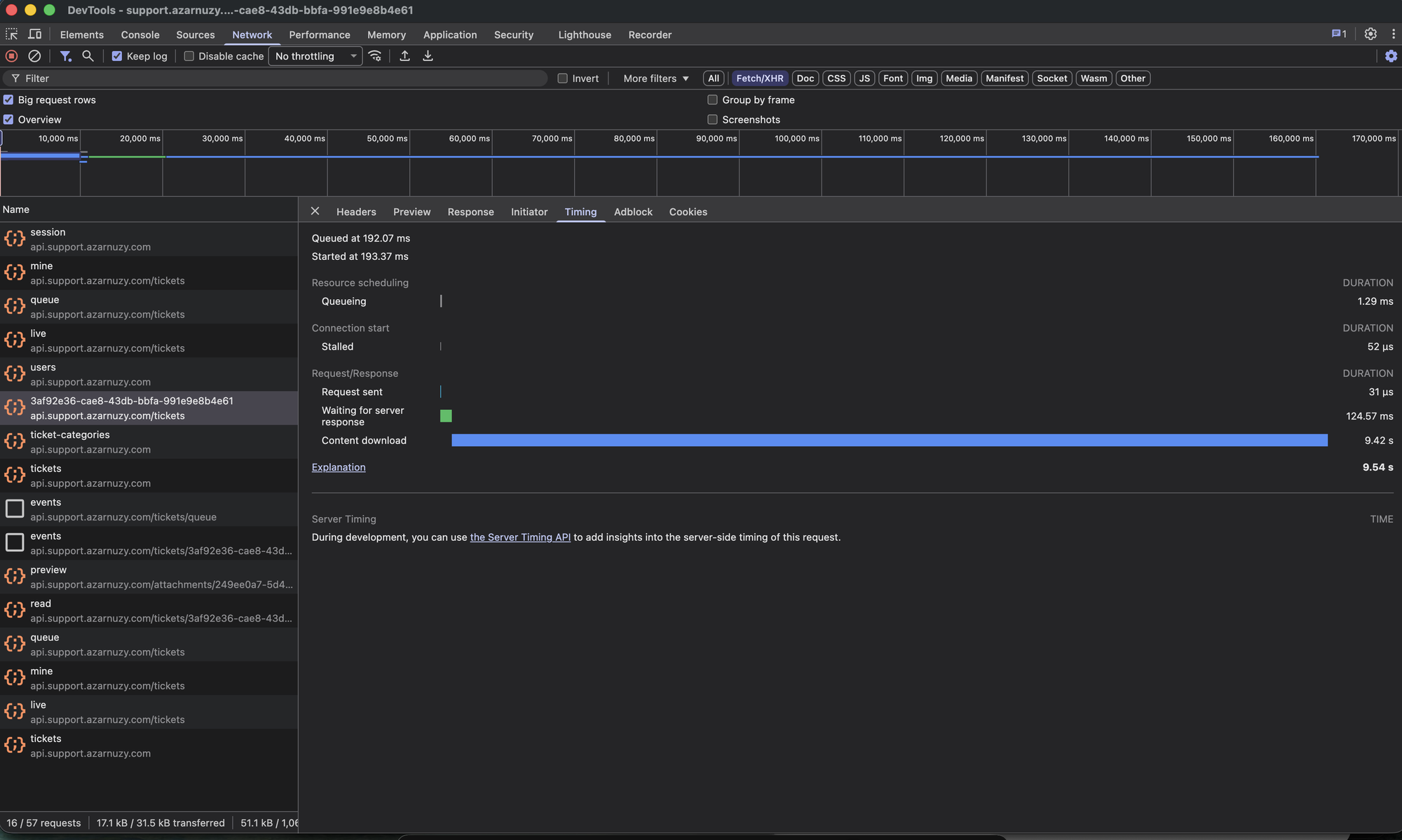Filter by Doc type
Screen dimensions: 1402x840
click(805, 78)
